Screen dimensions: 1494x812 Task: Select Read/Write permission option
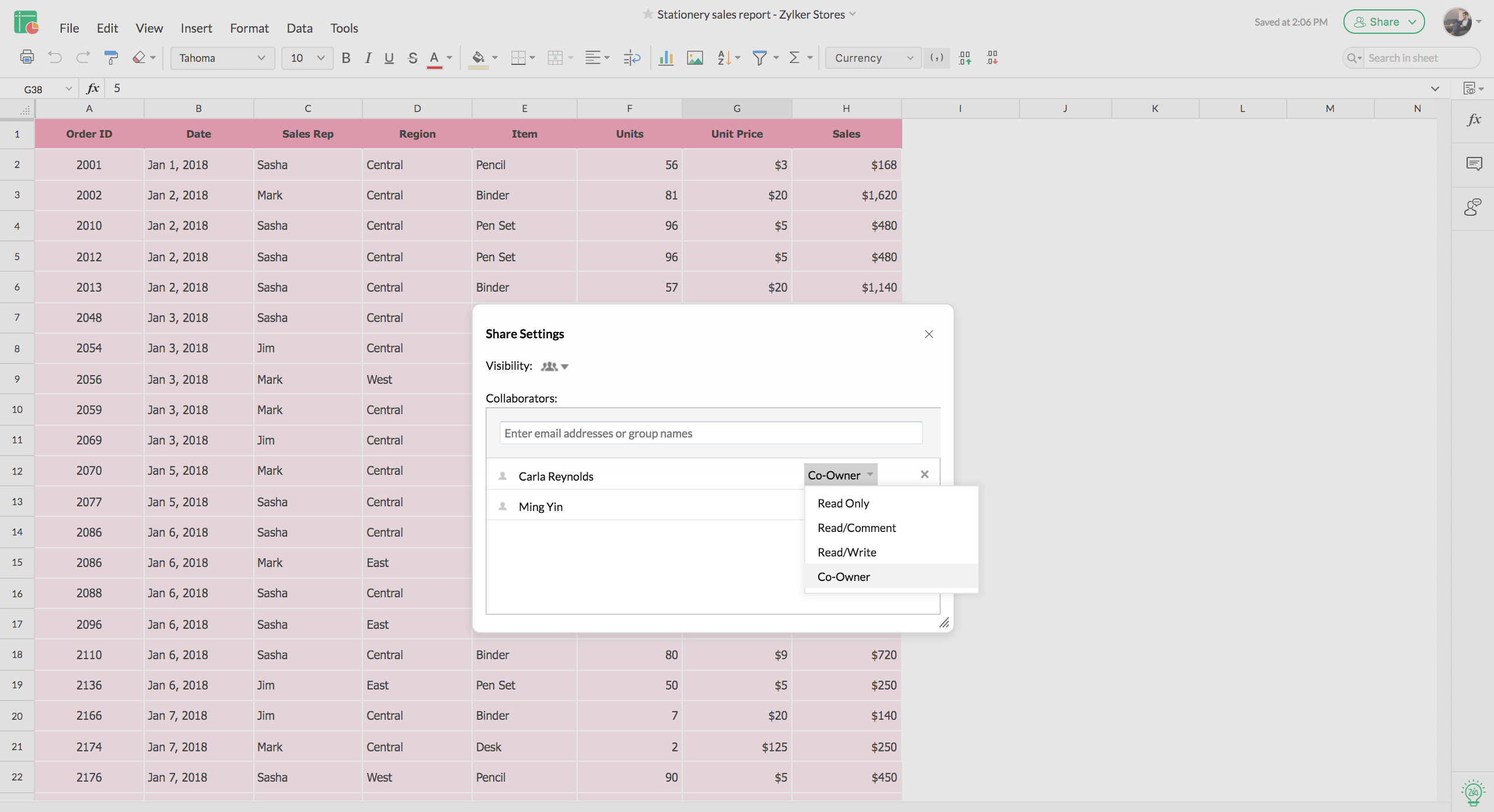point(846,552)
